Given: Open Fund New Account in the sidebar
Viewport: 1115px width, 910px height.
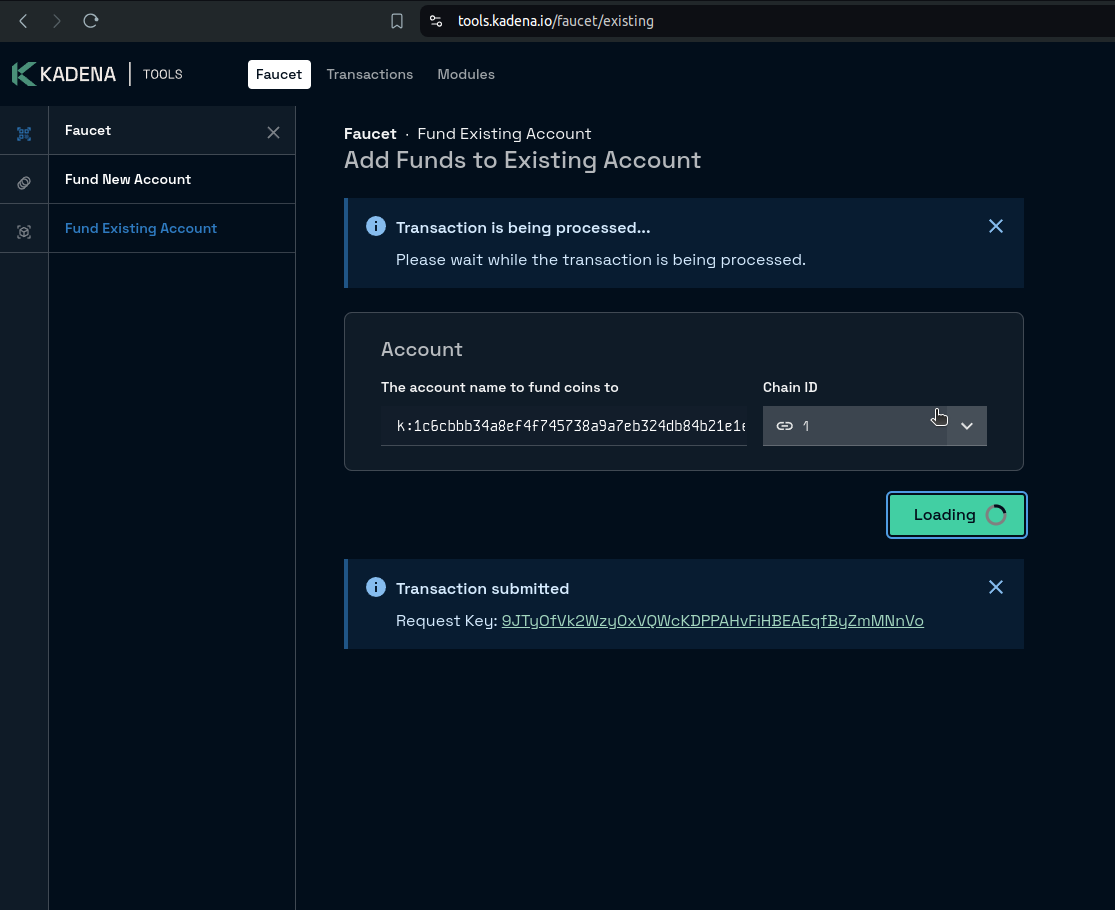Looking at the screenshot, I should [171, 179].
